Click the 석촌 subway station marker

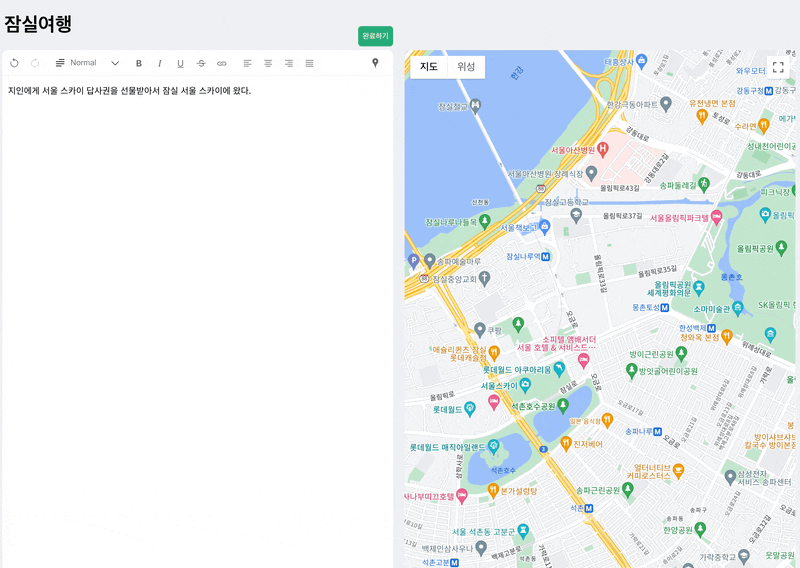tap(589, 508)
